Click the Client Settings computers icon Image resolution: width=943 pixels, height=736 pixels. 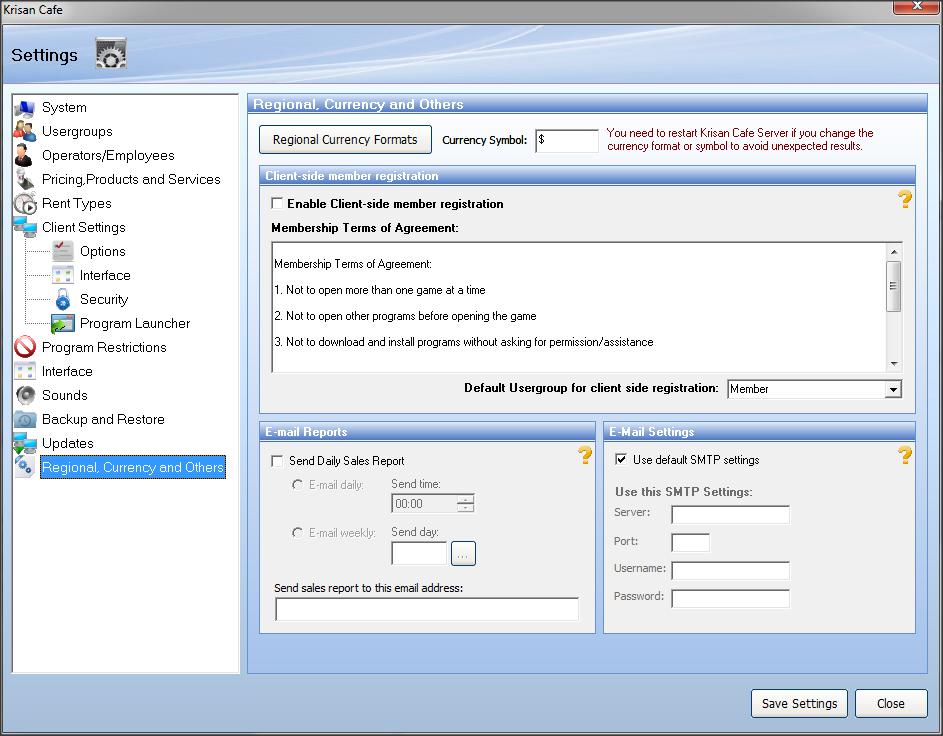(25, 227)
